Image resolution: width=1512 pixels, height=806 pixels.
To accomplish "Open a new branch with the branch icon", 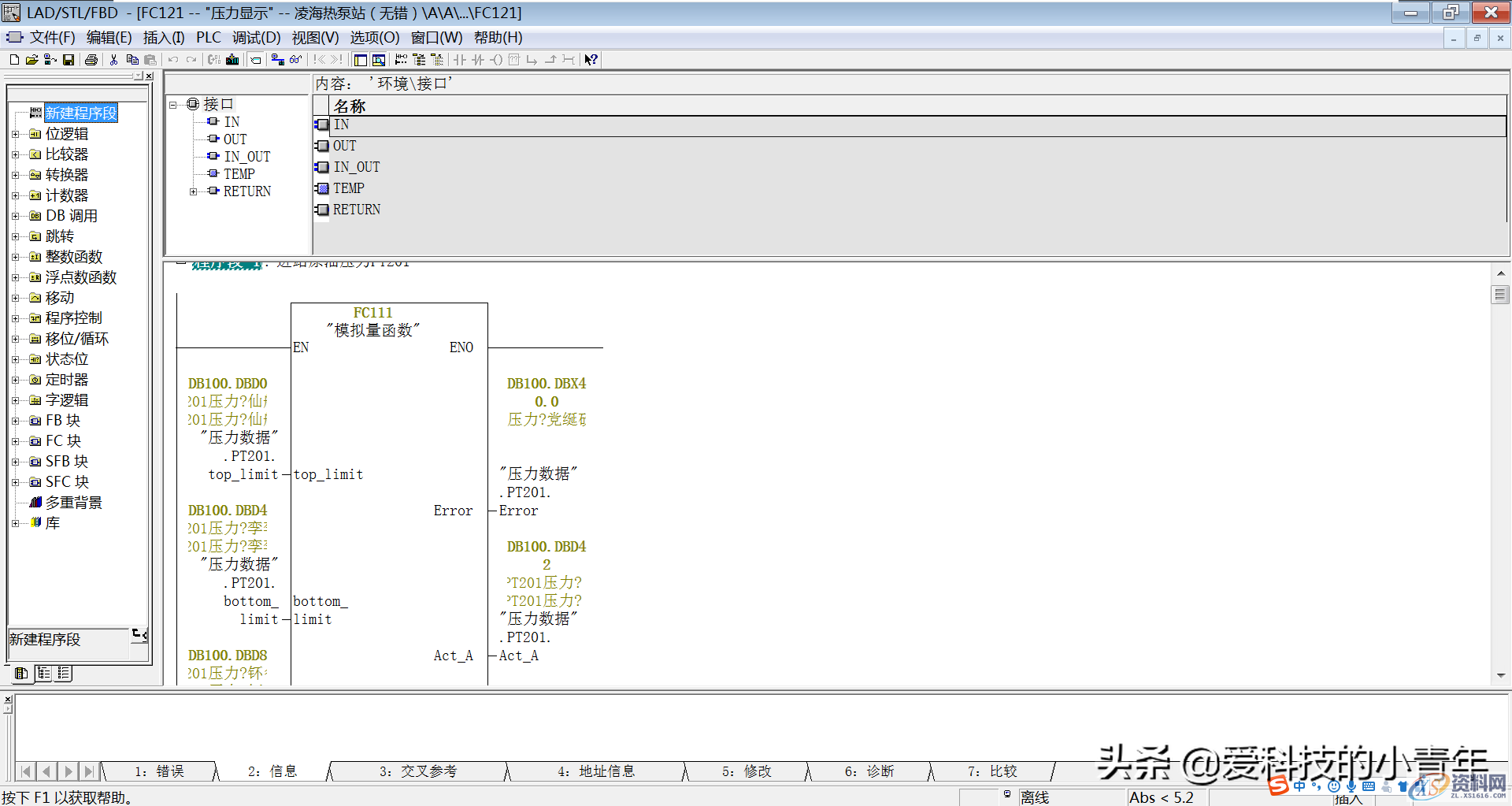I will [x=532, y=59].
